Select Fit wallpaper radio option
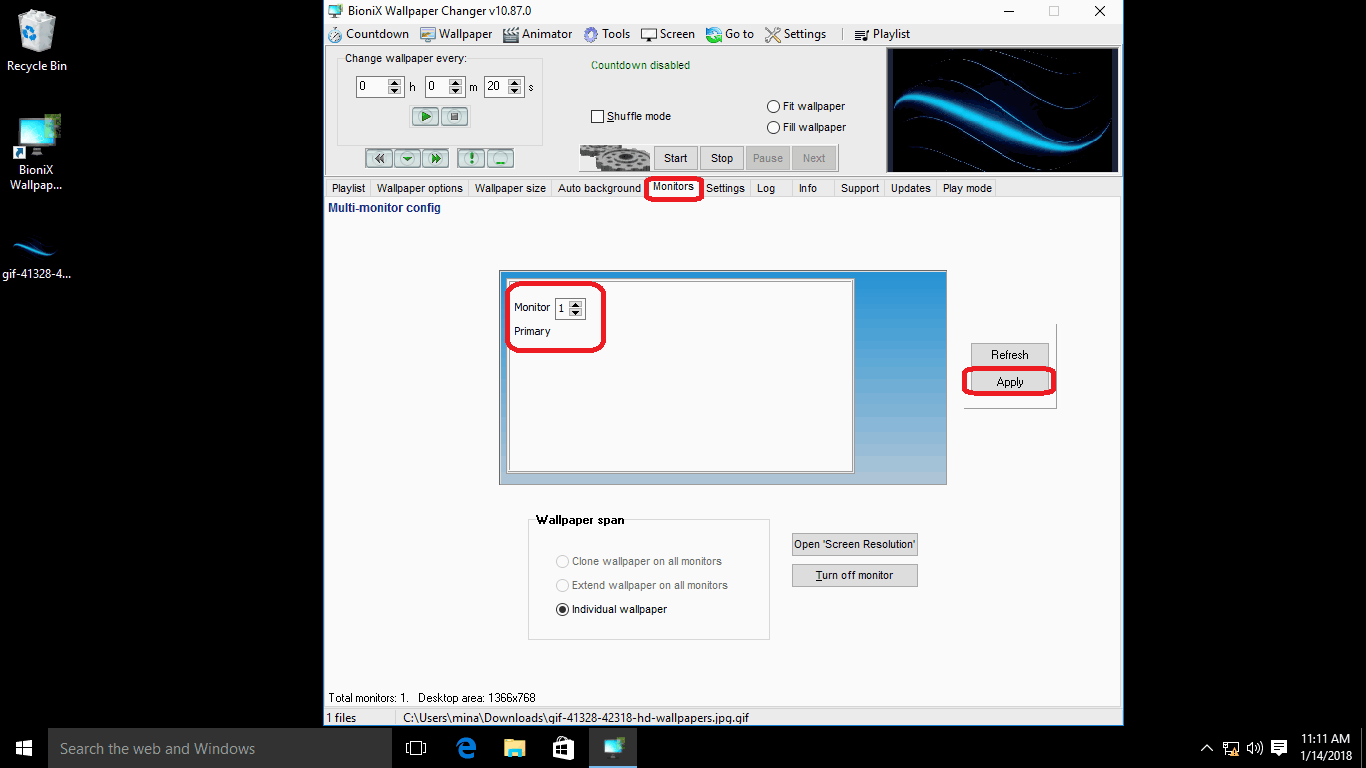 tap(773, 106)
